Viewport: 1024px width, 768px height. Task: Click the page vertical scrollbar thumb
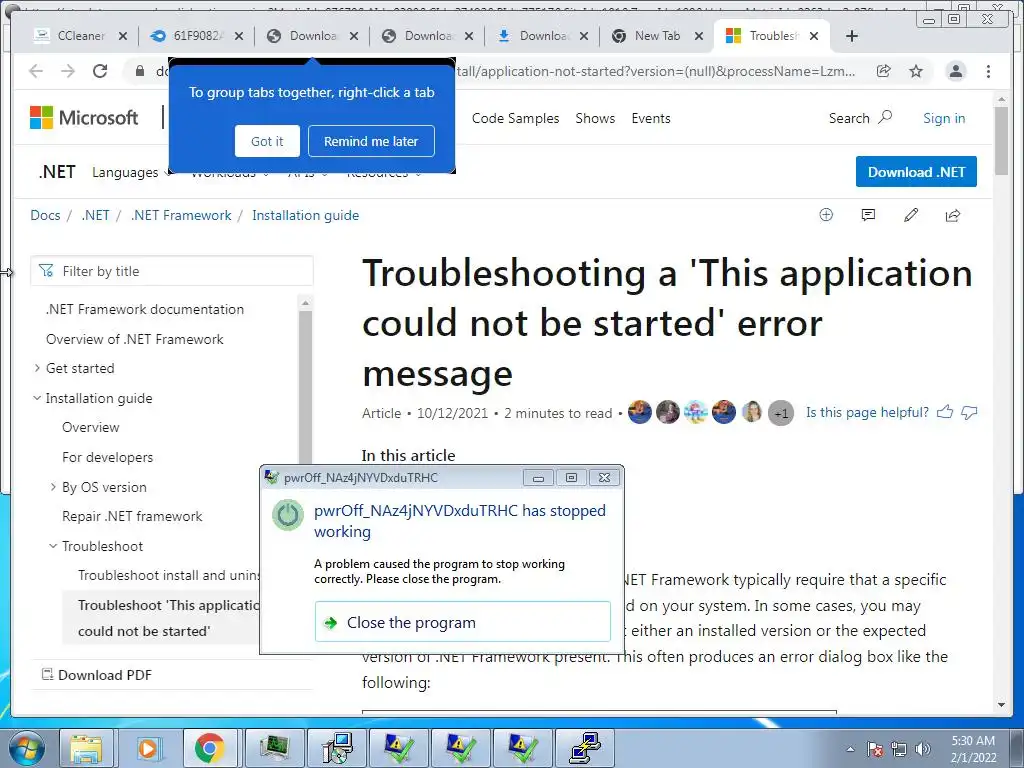click(x=1001, y=140)
